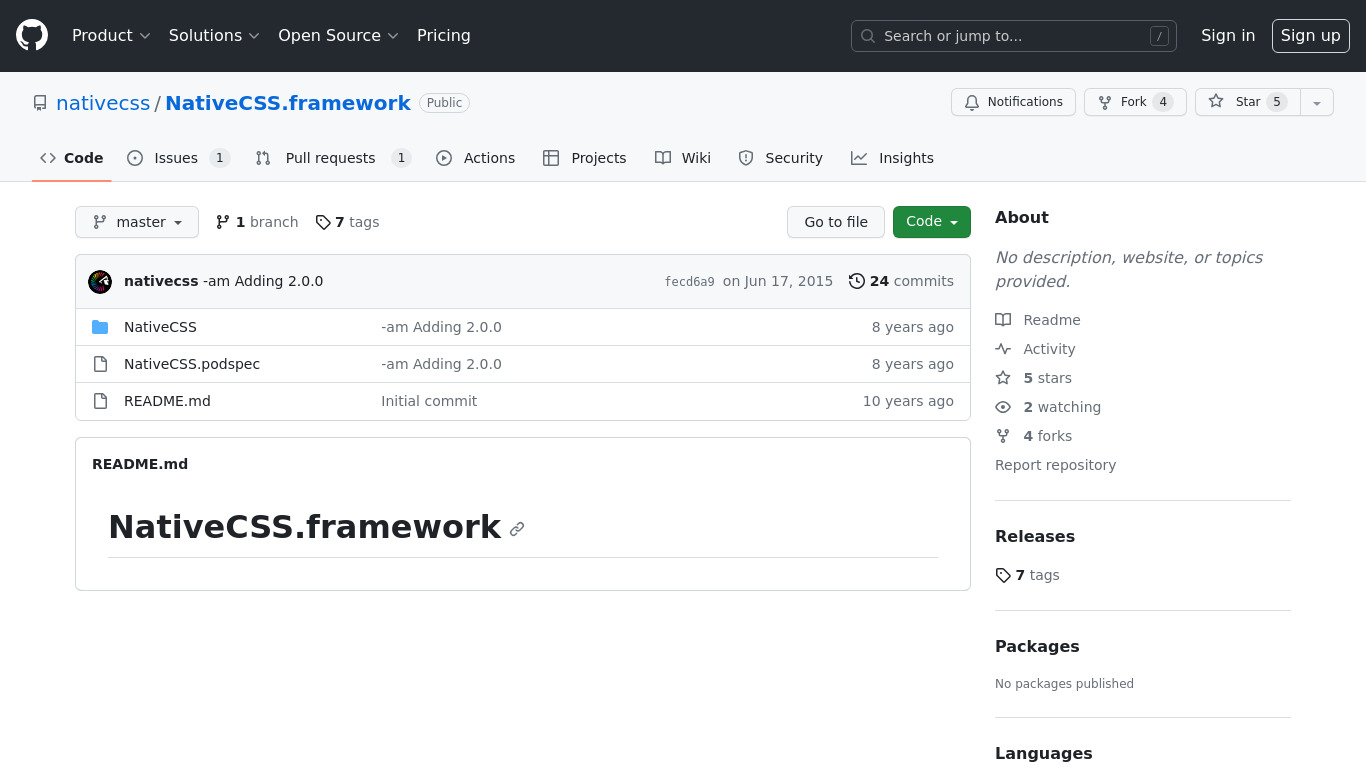Click the book icon next to Readme in About
This screenshot has width=1366, height=768.
point(1003,320)
